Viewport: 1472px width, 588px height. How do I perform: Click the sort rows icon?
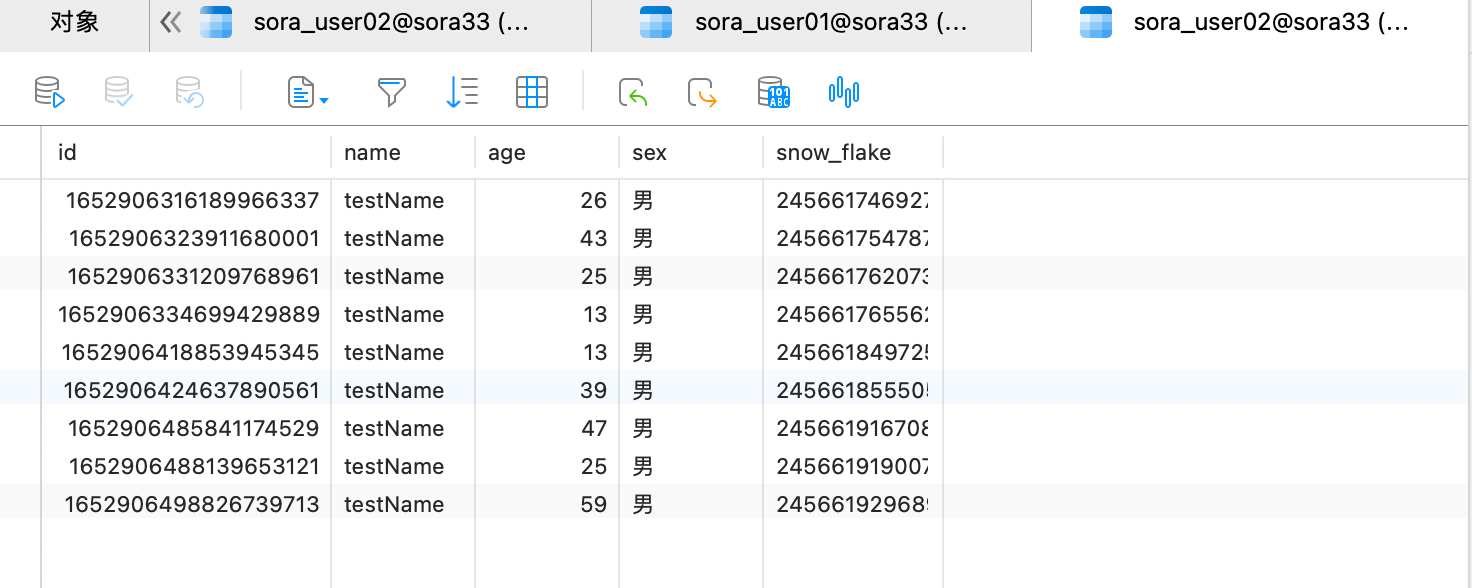[461, 93]
